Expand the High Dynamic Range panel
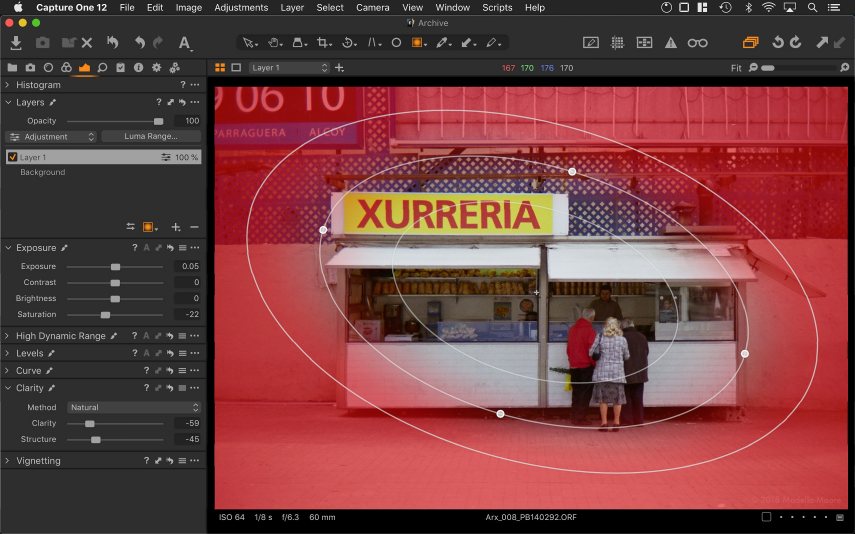This screenshot has width=855, height=534. (7, 336)
